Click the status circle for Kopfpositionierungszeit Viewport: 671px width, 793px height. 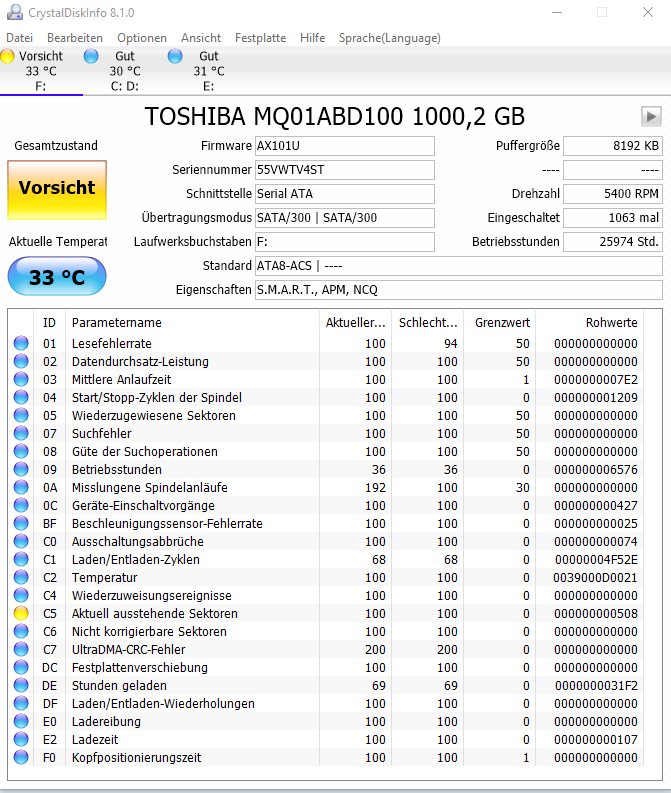pyautogui.click(x=21, y=758)
